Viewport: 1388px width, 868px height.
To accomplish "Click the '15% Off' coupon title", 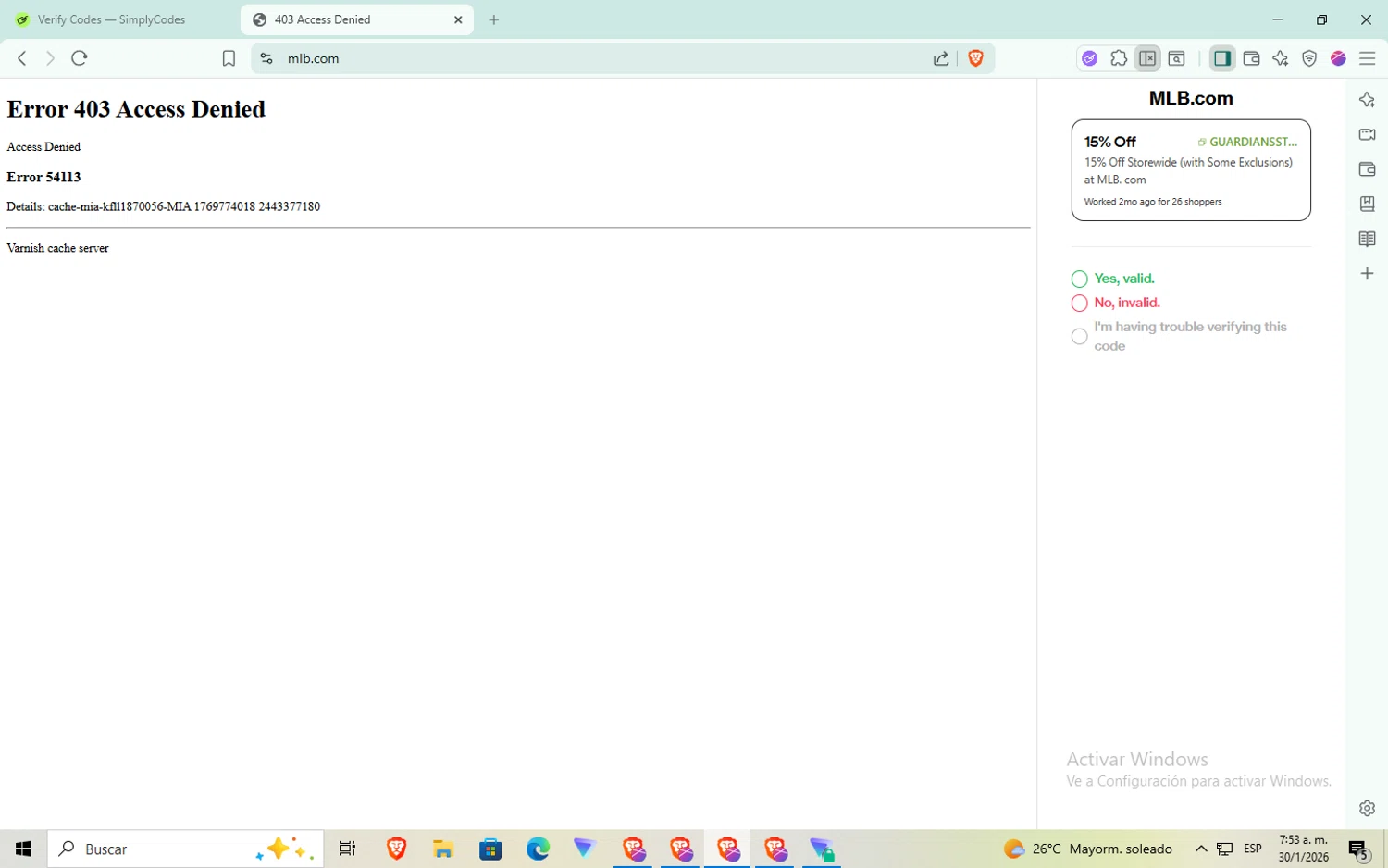I will pos(1110,142).
